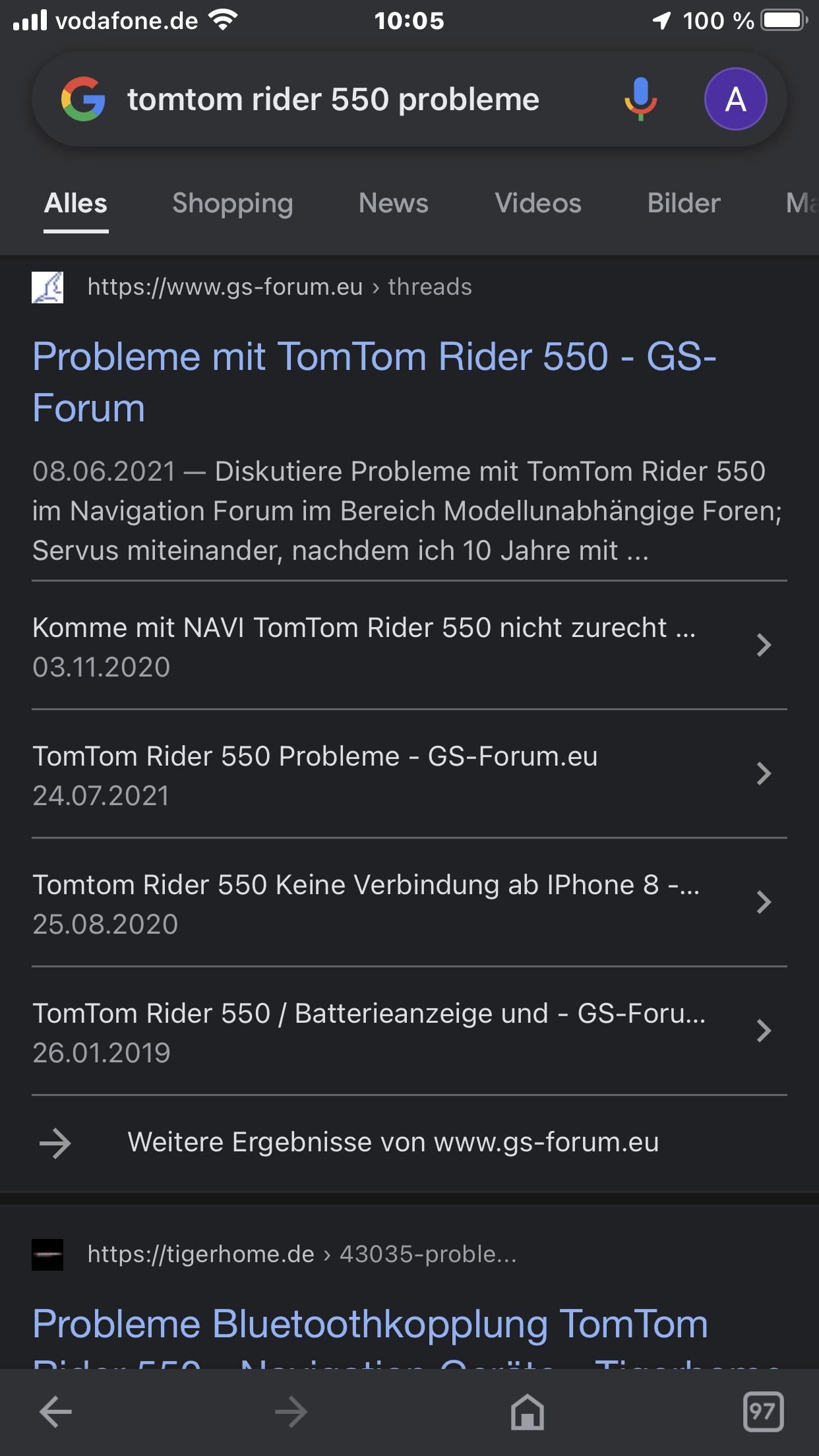
Task: Switch to the News tab
Action: click(x=393, y=203)
